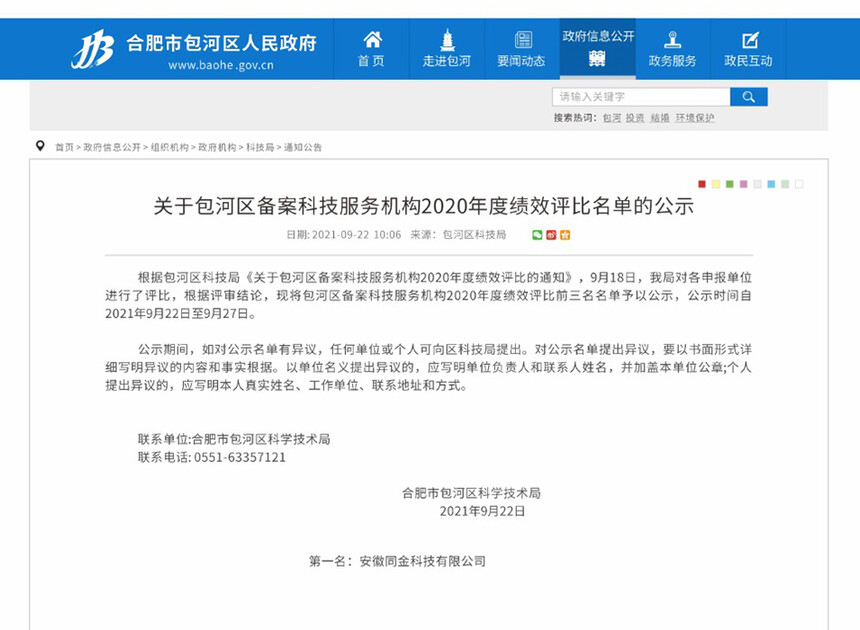Screen dimensions: 860x630
Task: Select the pagoda icon for 走进包河
Action: (x=446, y=39)
